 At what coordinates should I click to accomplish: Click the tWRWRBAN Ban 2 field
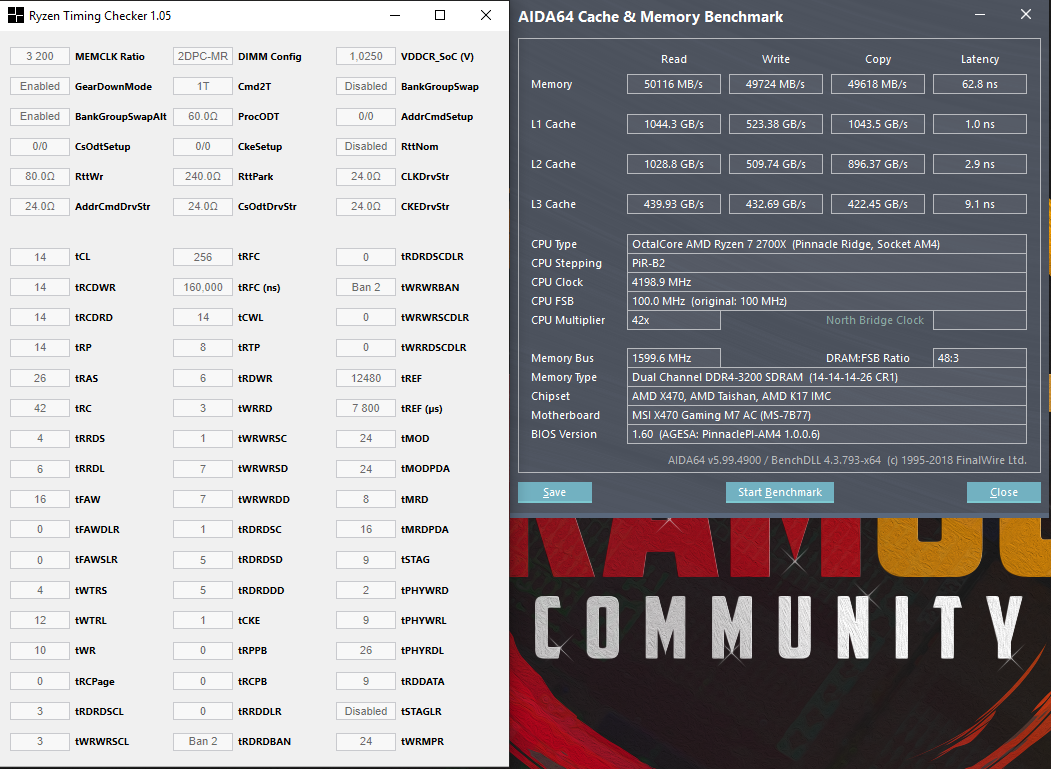[x=365, y=287]
